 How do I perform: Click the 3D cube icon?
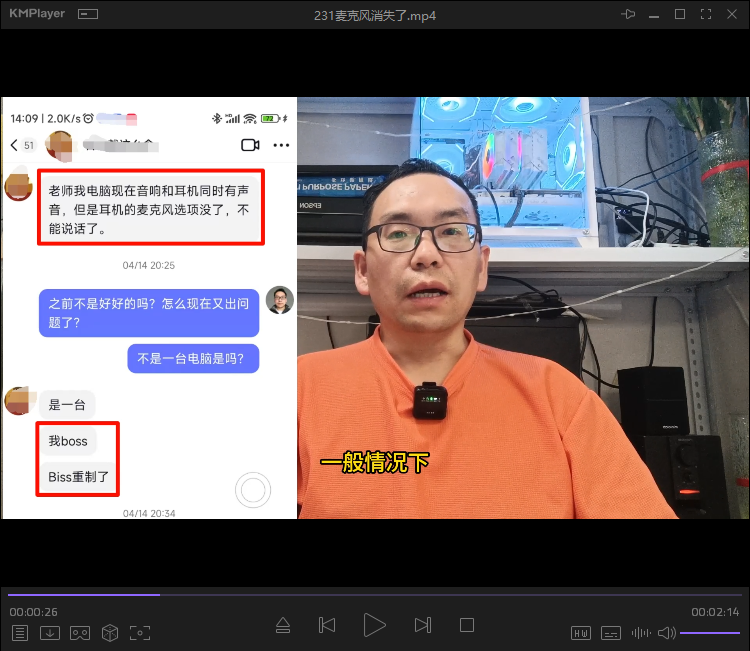(110, 633)
